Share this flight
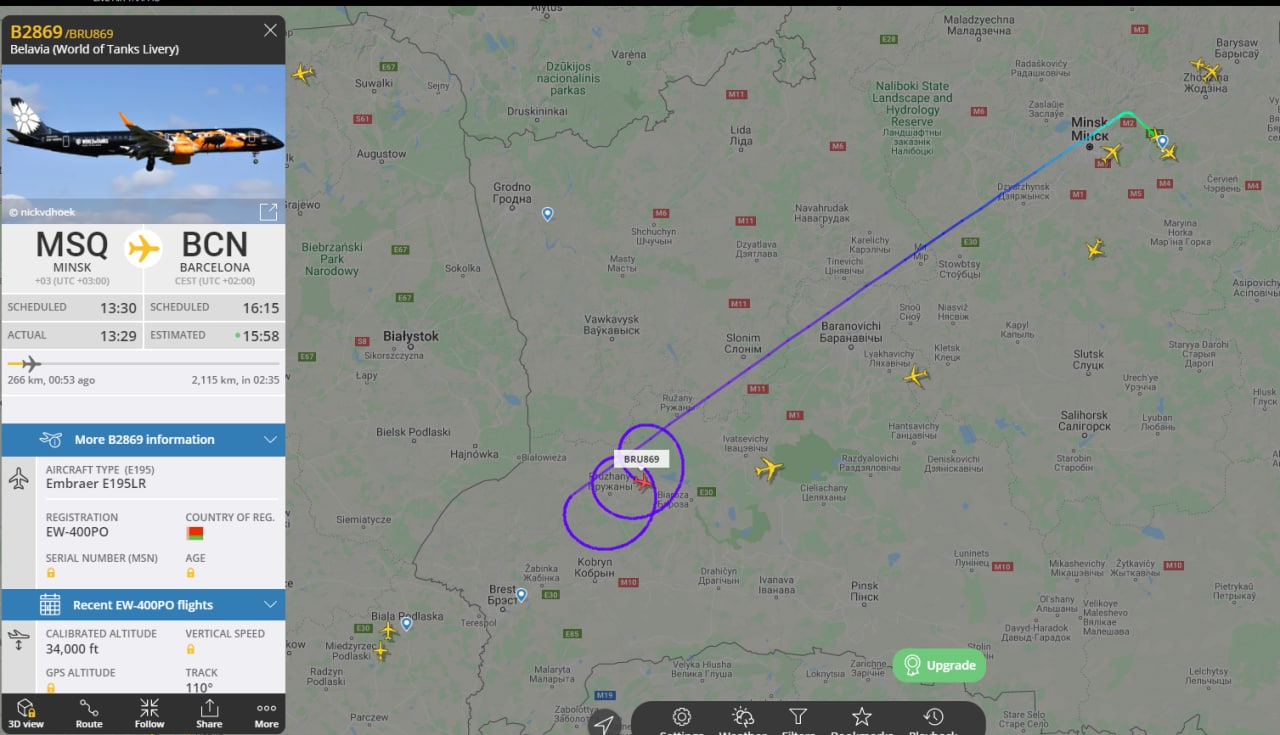The image size is (1280, 735). 209,713
